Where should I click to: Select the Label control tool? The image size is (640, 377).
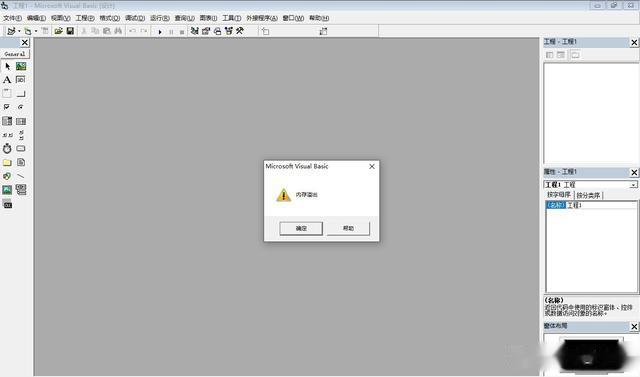click(x=7, y=80)
